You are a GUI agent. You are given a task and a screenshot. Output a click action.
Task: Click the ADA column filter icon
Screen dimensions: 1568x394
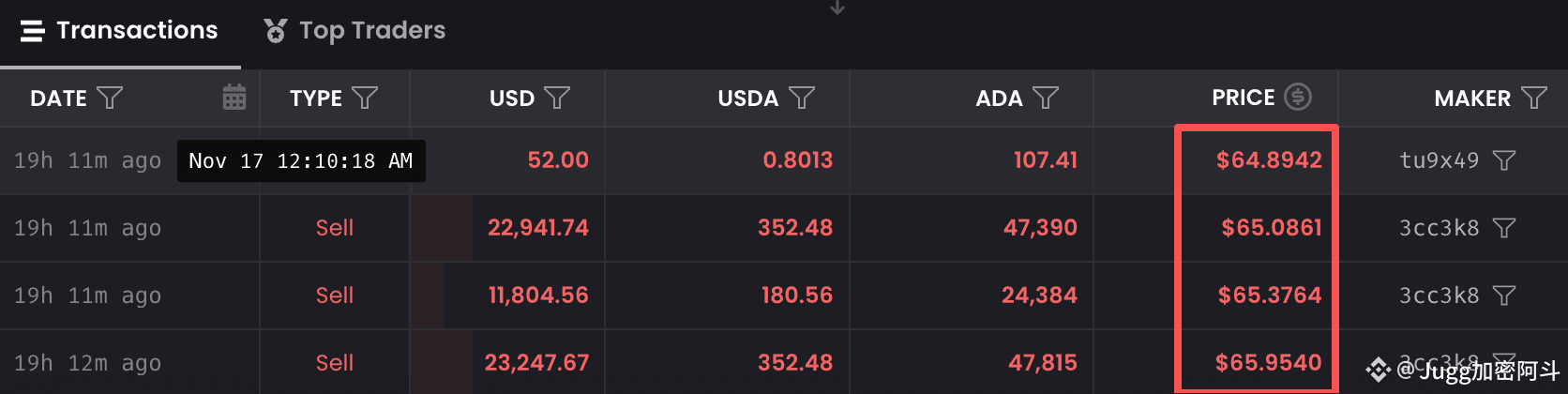click(x=1046, y=98)
